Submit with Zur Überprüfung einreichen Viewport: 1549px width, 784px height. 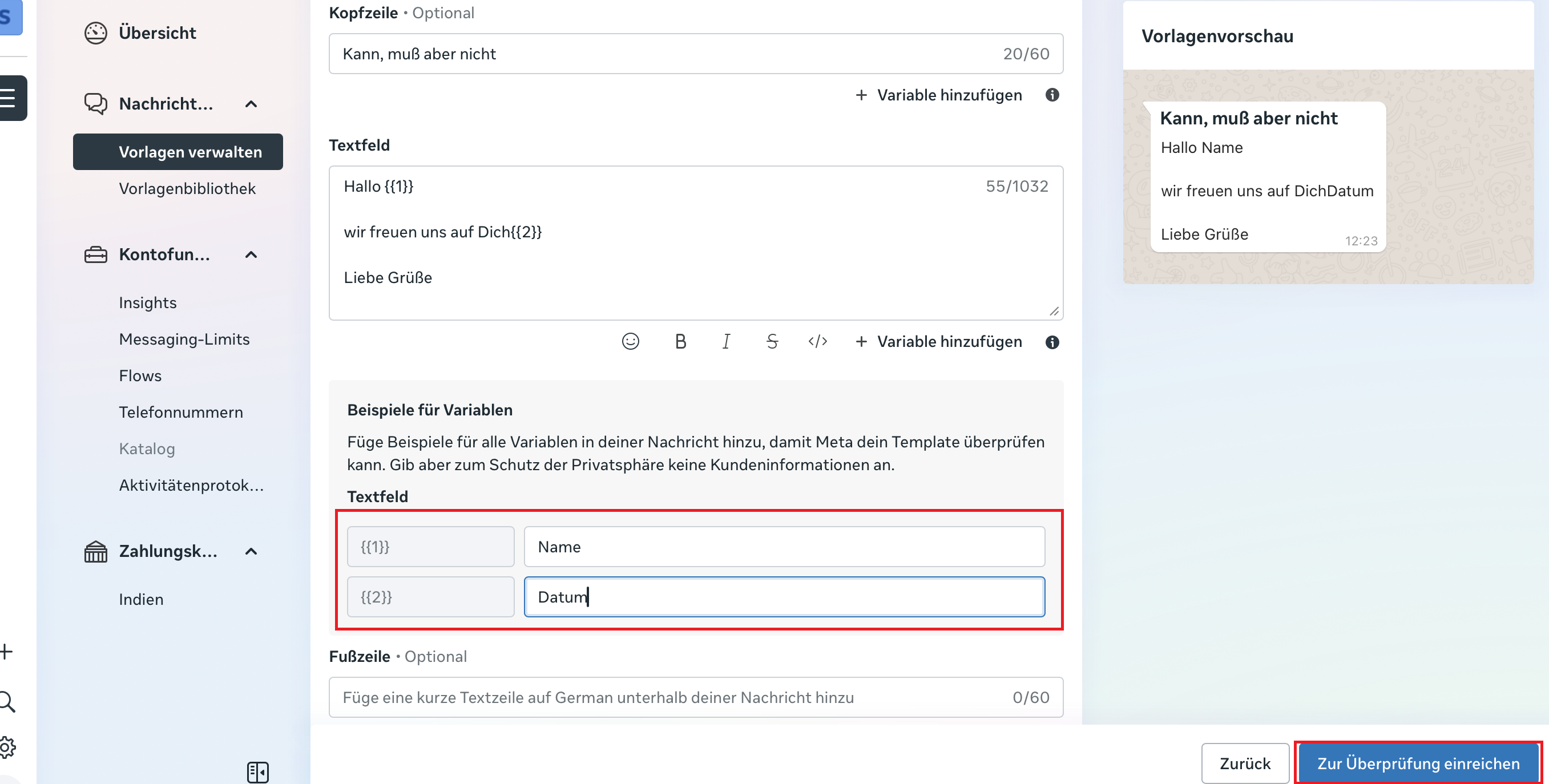[1418, 763]
